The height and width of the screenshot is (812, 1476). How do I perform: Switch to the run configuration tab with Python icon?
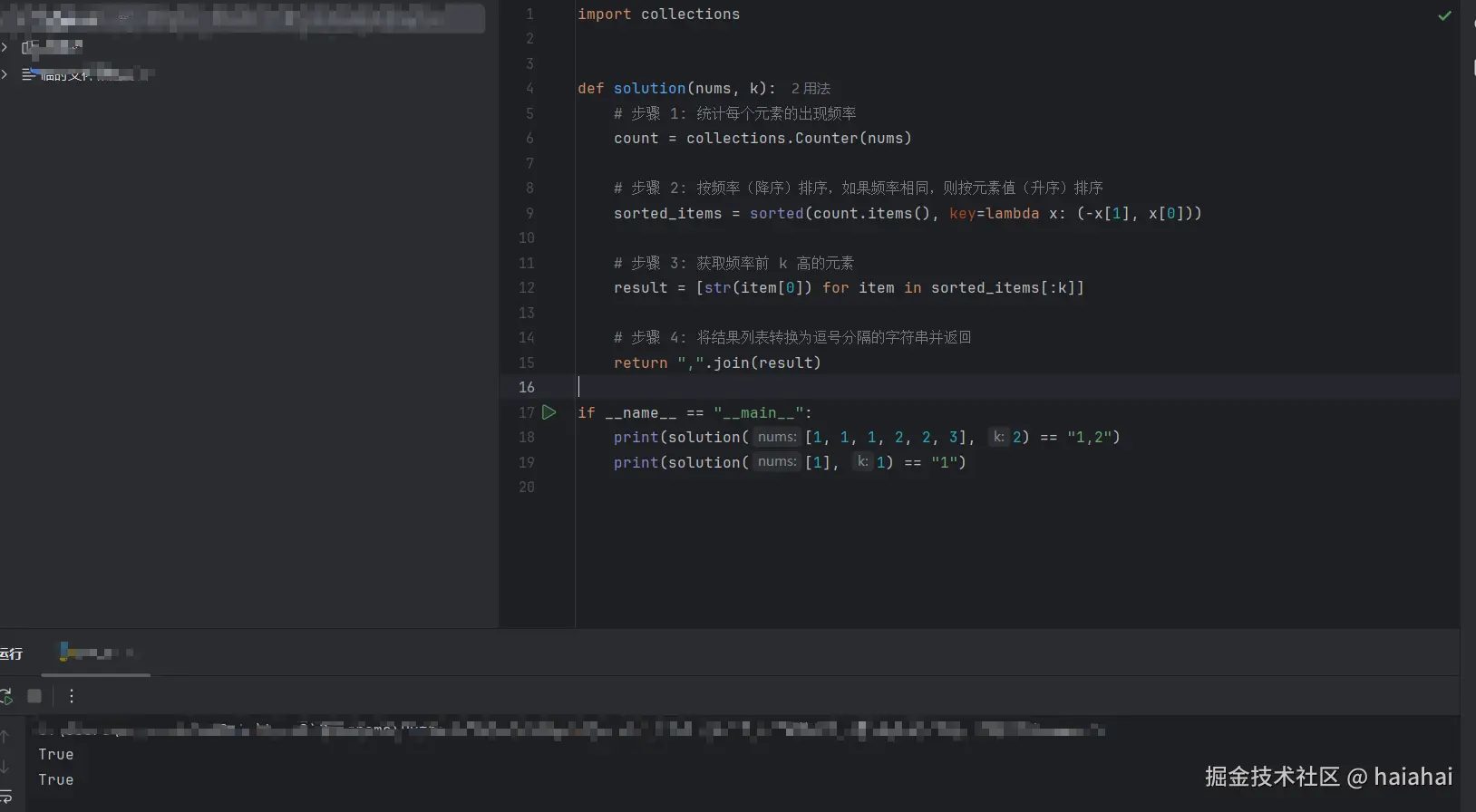click(96, 652)
